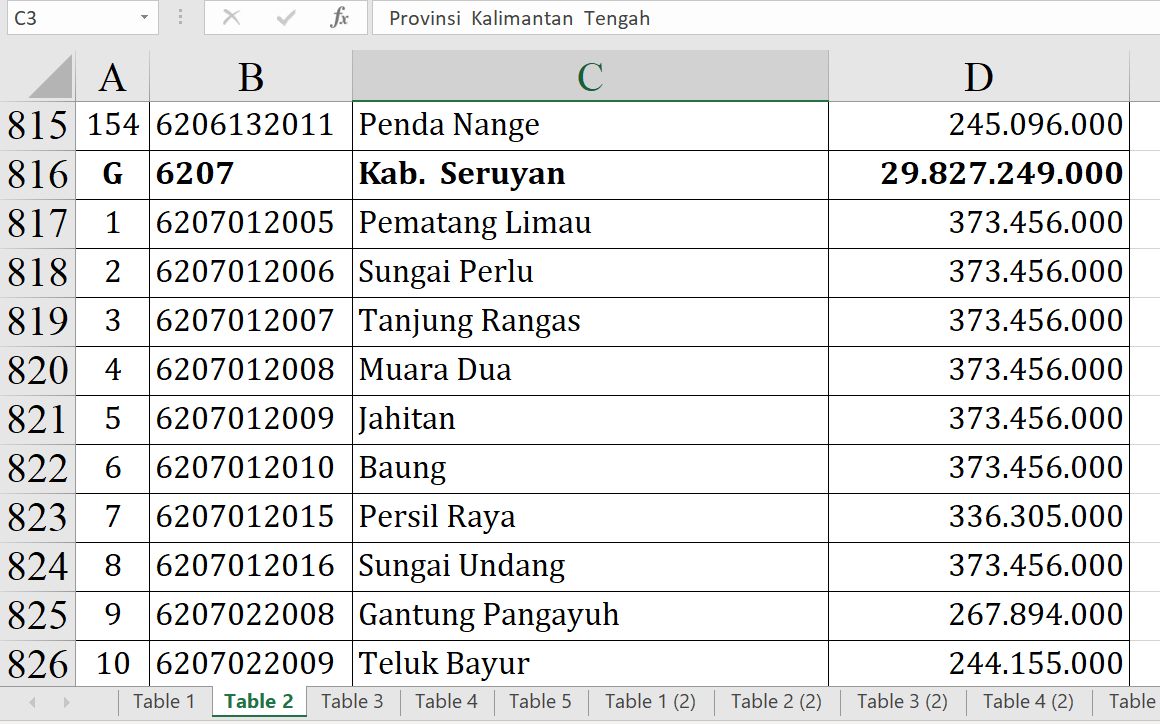Open the Table 4 (2) sheet tab
The height and width of the screenshot is (724, 1160).
tap(1028, 702)
